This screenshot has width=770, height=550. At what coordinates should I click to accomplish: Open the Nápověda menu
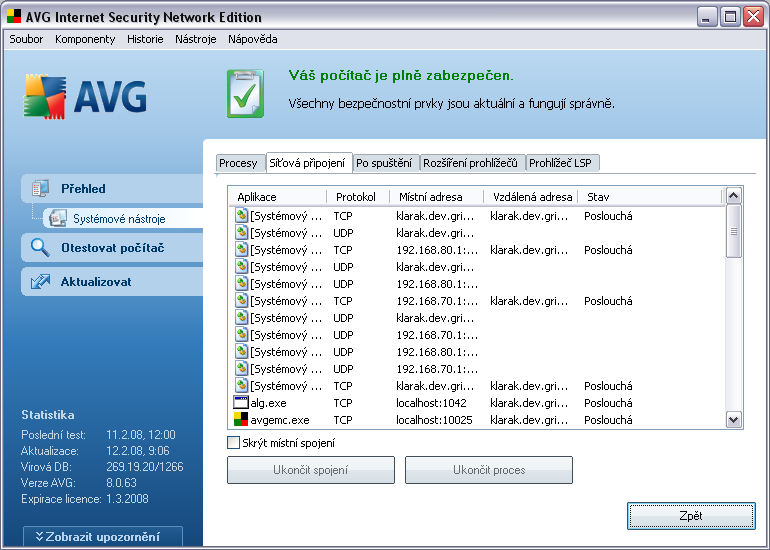coord(252,39)
